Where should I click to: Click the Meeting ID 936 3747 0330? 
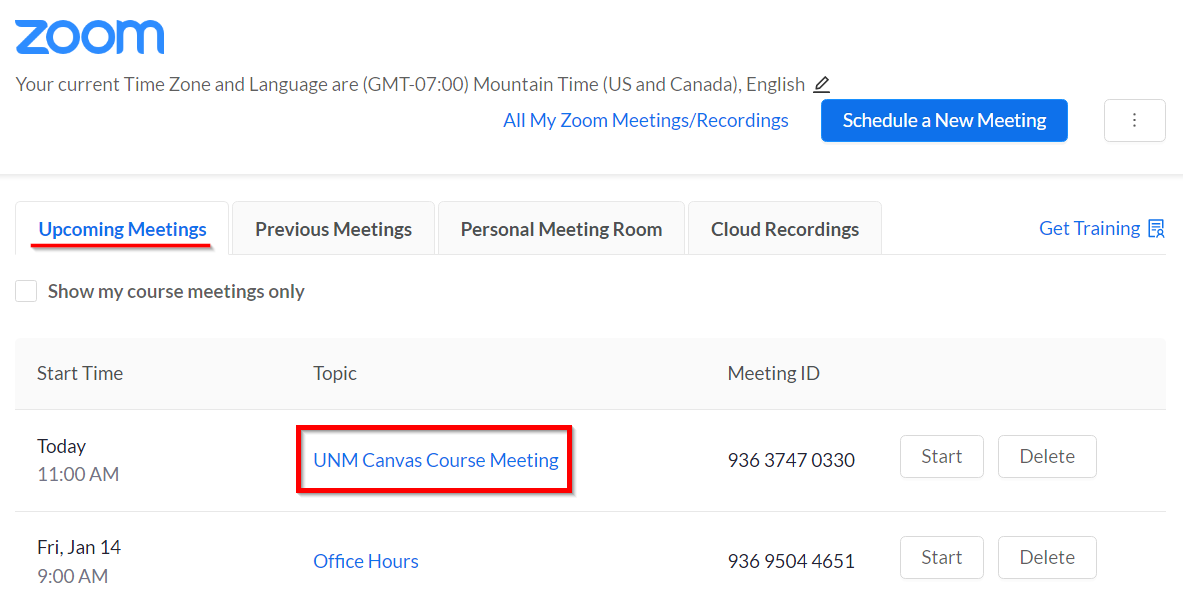(791, 460)
